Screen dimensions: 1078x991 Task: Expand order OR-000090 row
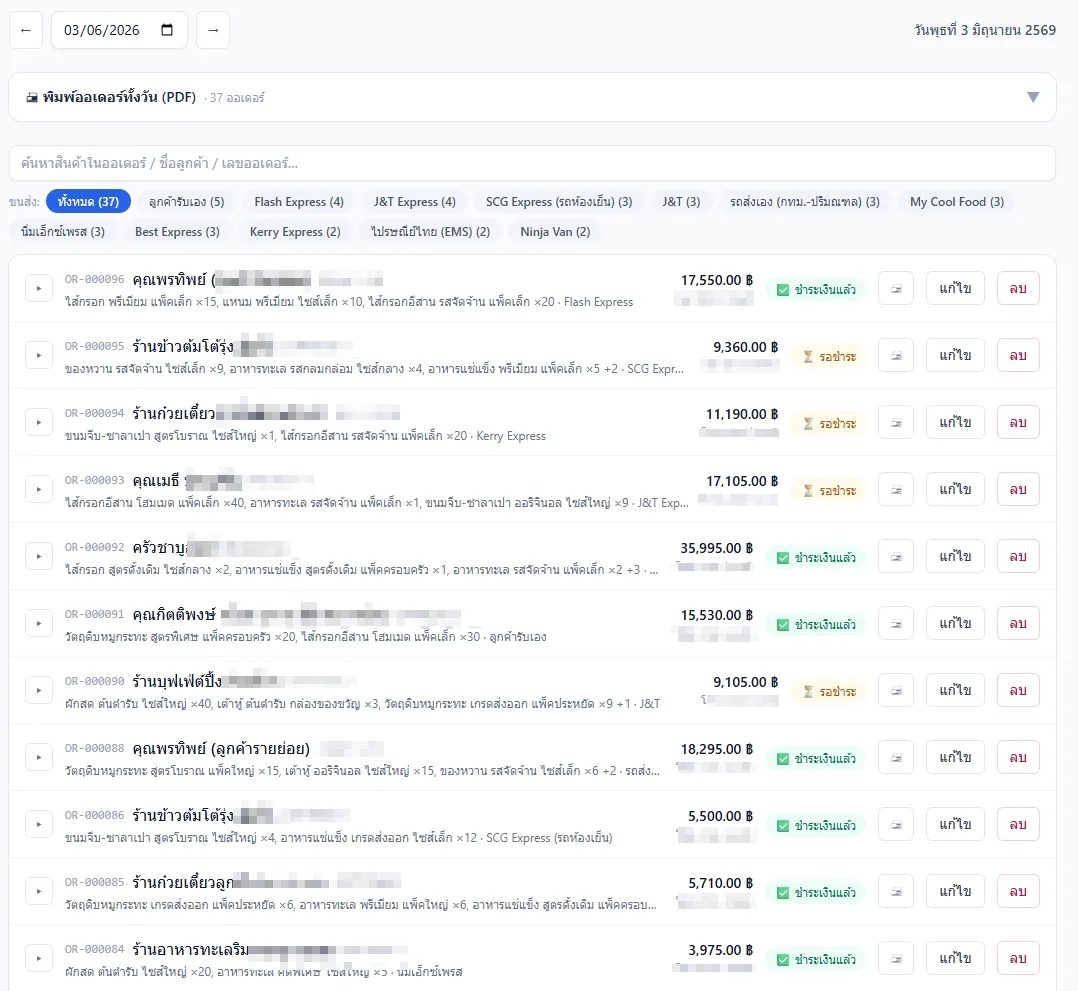click(39, 690)
